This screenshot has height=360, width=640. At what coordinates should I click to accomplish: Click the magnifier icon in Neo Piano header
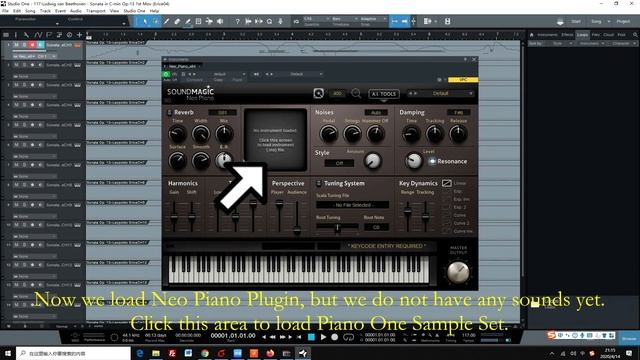click(x=356, y=93)
